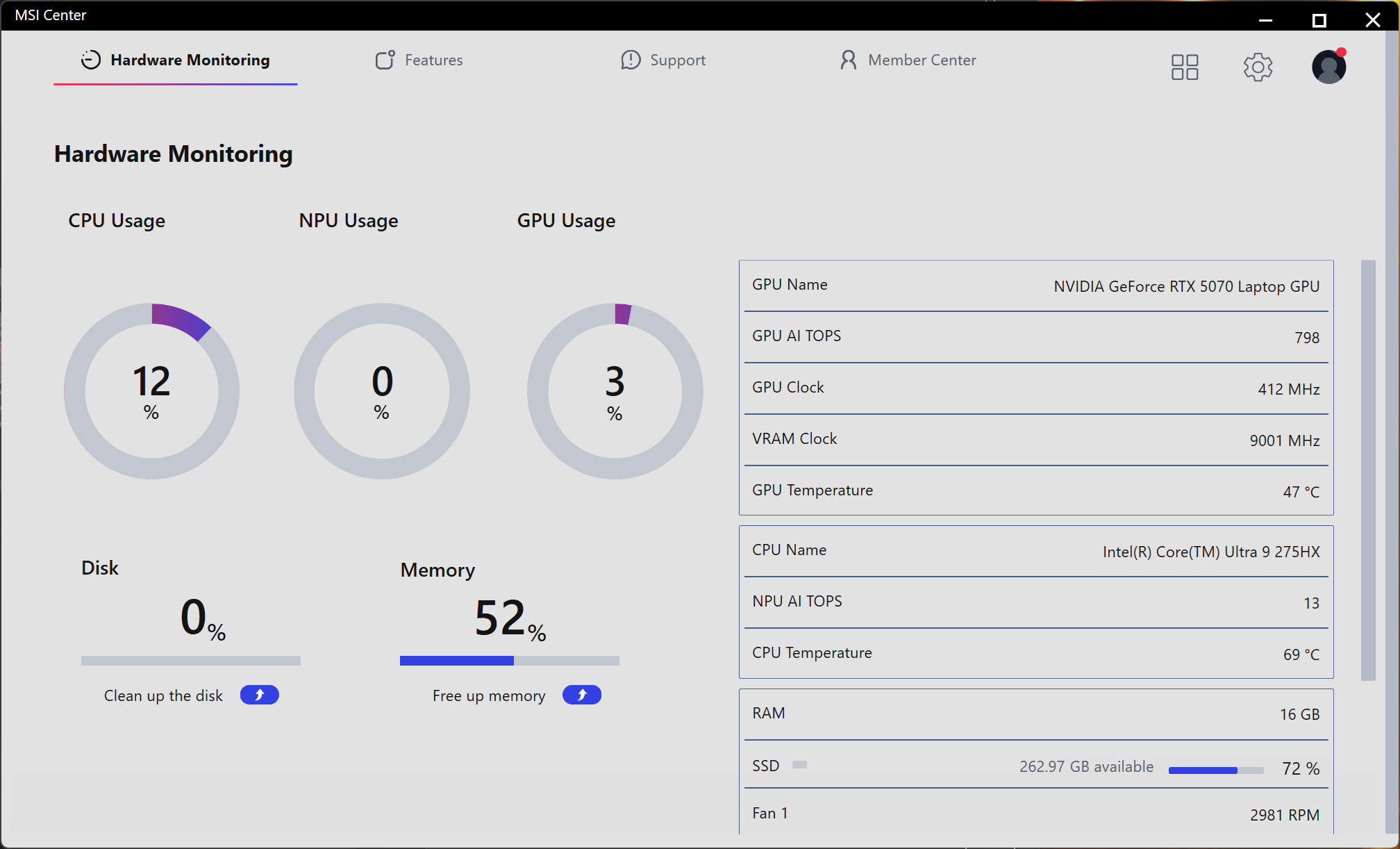Click the Hardware Monitoring tab label
This screenshot has height=849, width=1400.
(190, 60)
